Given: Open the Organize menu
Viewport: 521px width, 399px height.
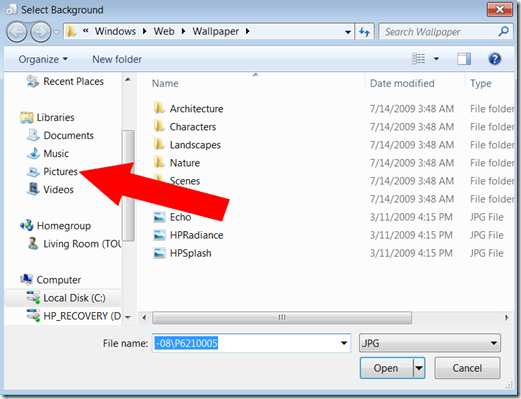Looking at the screenshot, I should 43,59.
